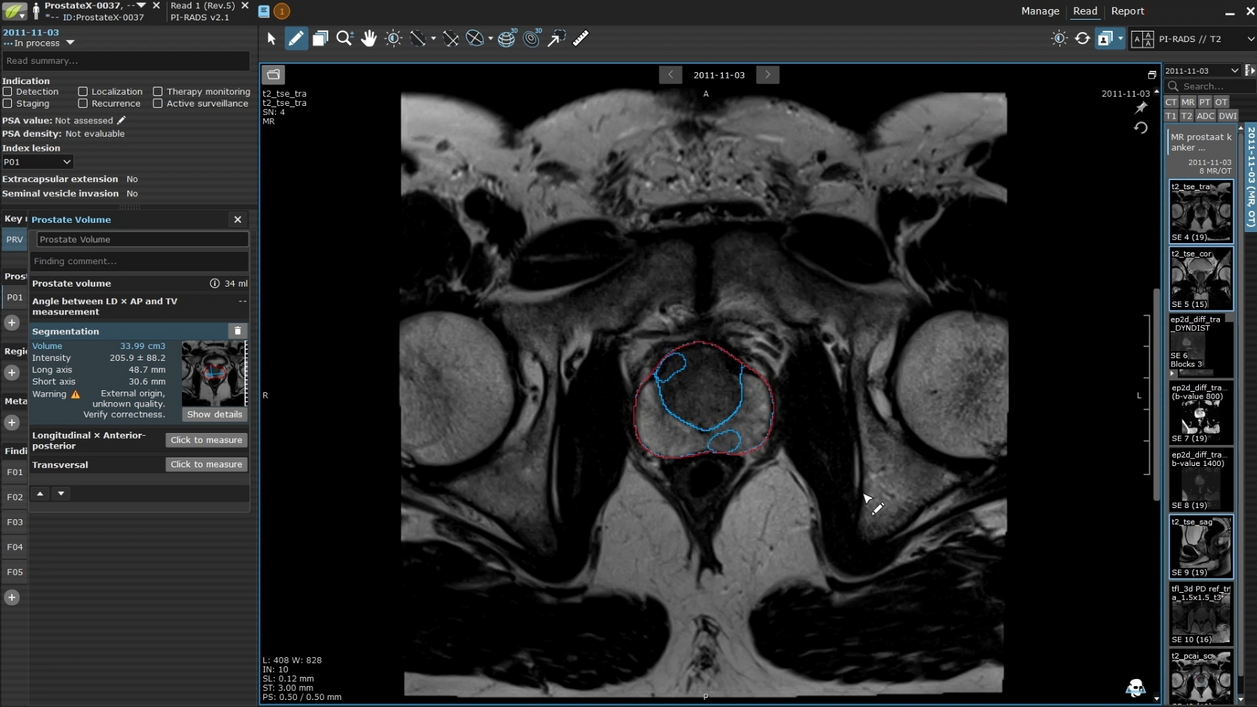This screenshot has width=1257, height=707.
Task: Click the pin icon in viewer
Action: pyautogui.click(x=1141, y=108)
